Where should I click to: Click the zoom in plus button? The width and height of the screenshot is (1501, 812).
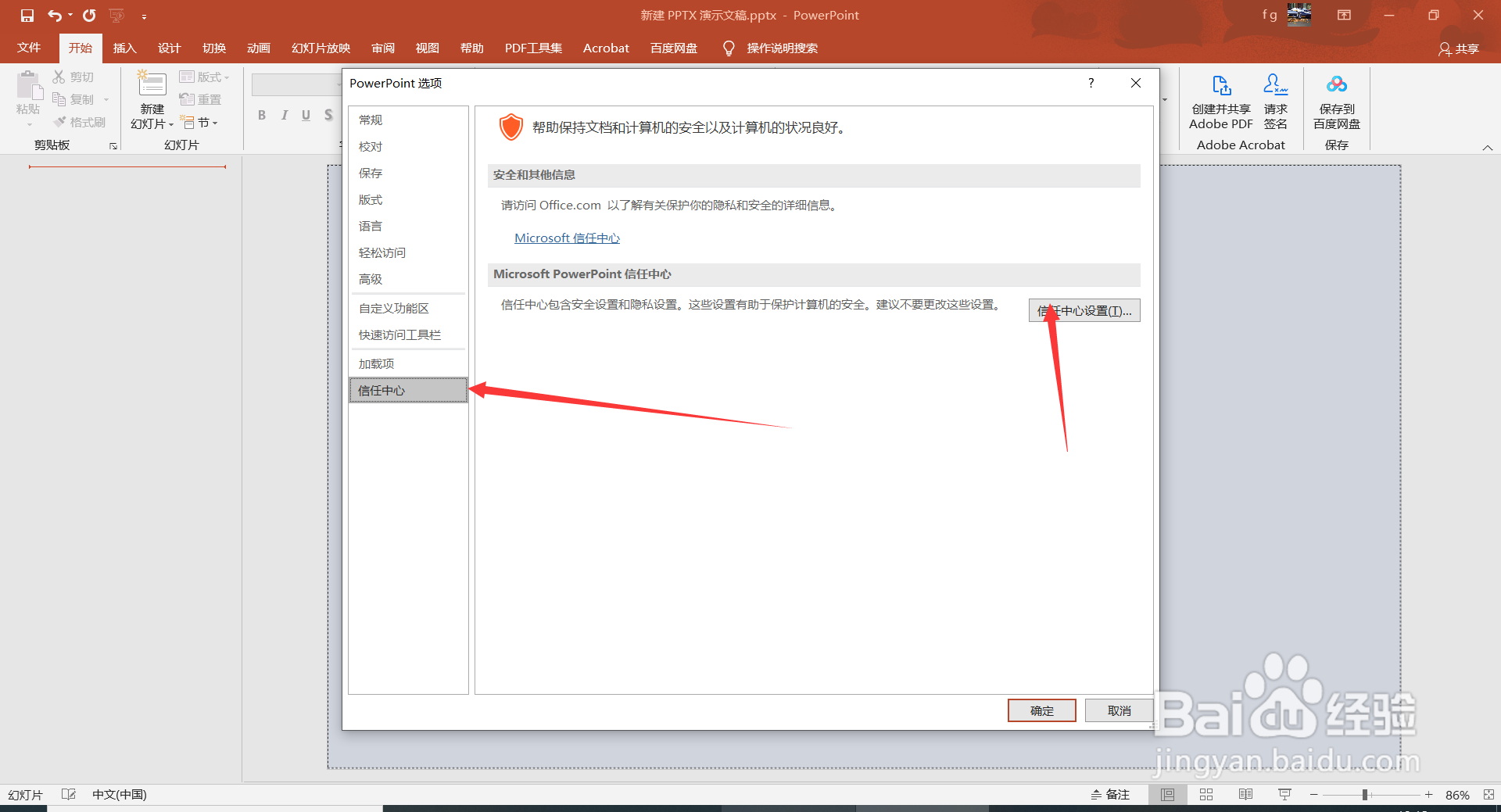(x=1428, y=795)
